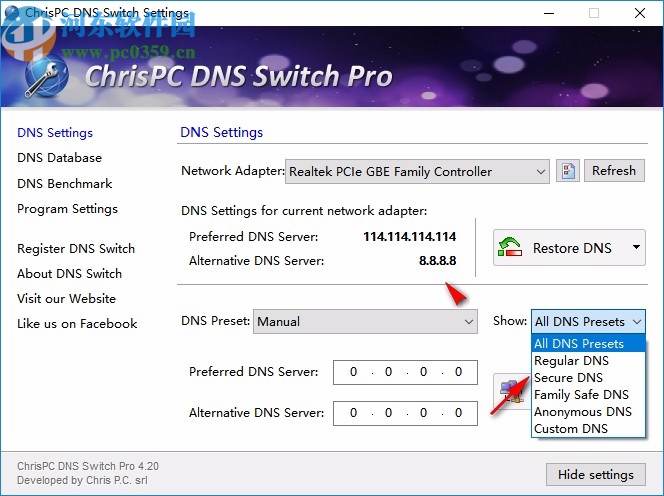Choose Secure DNS from the list

click(x=588, y=377)
